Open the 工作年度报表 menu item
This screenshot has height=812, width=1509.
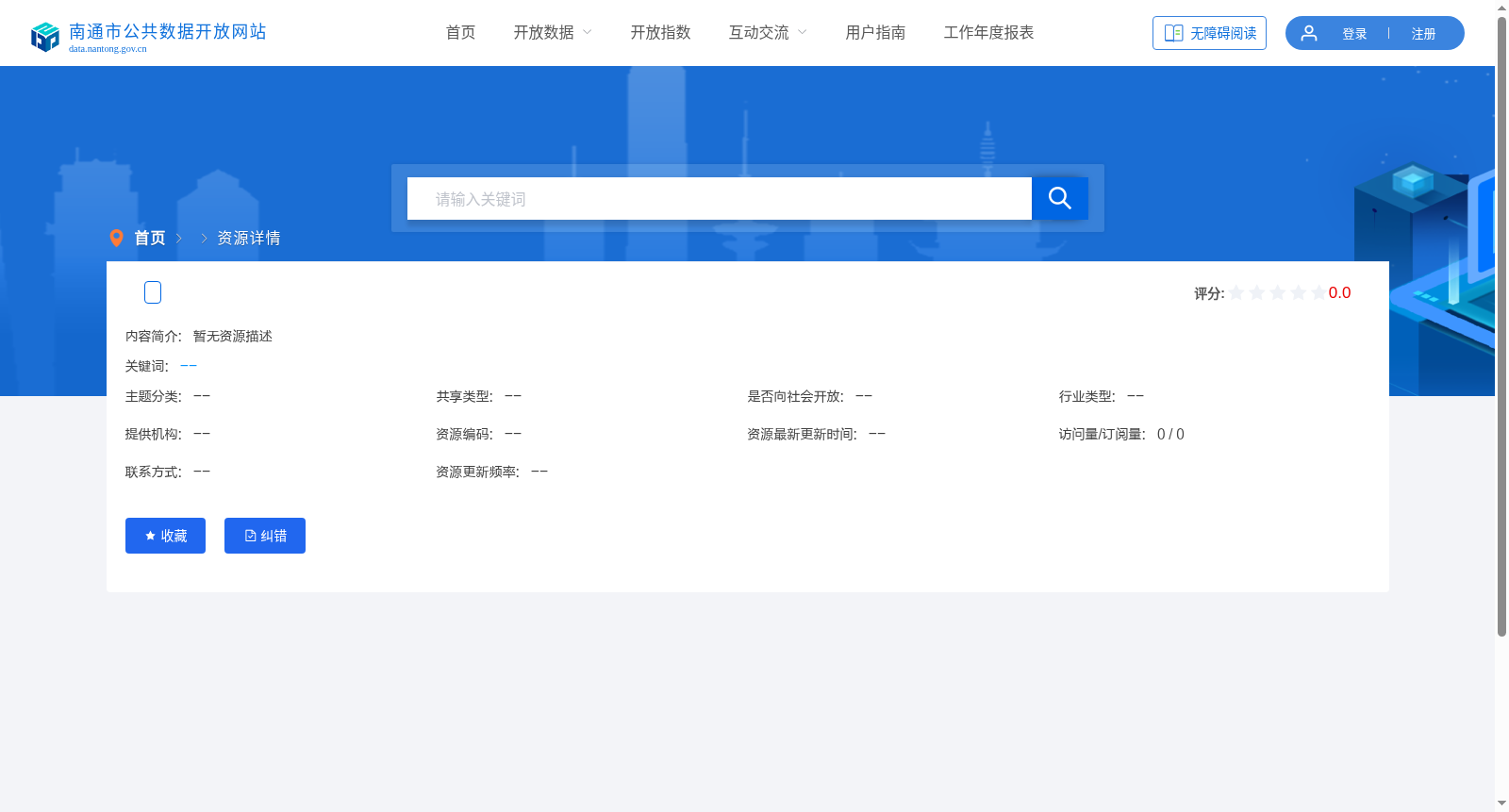[988, 32]
